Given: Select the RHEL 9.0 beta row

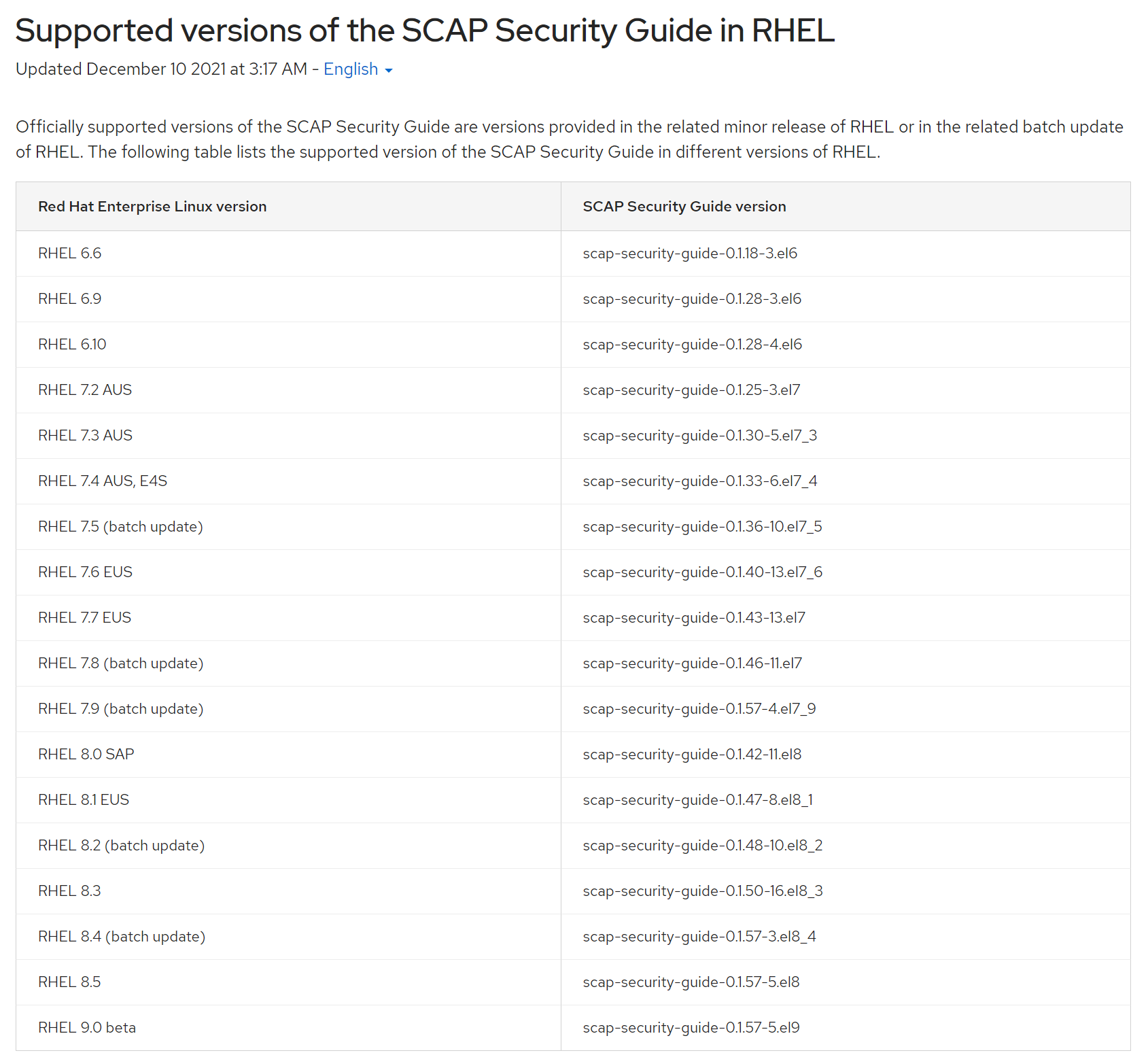Looking at the screenshot, I should tap(87, 1027).
